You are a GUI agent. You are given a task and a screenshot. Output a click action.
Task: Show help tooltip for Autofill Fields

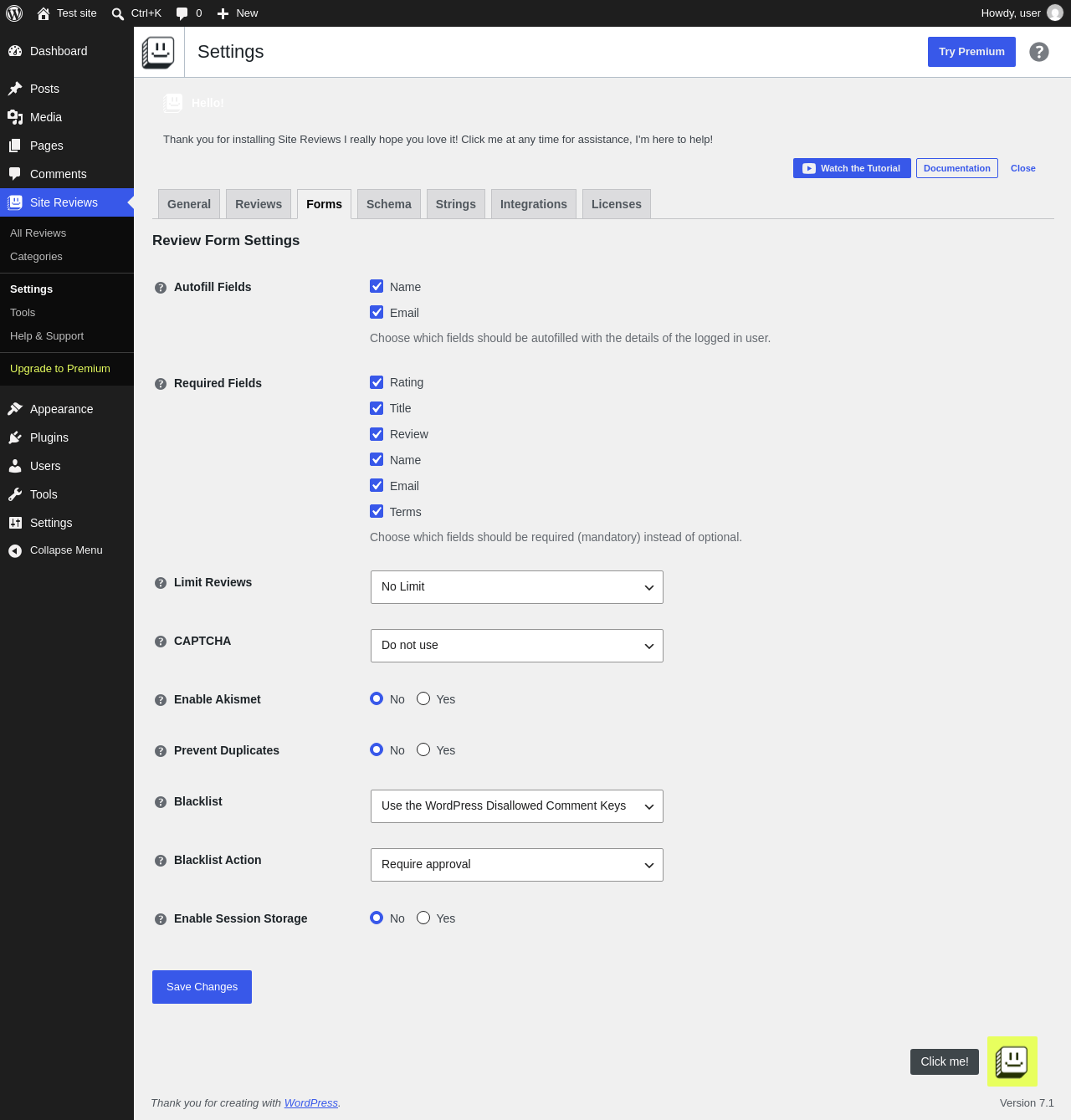point(161,288)
